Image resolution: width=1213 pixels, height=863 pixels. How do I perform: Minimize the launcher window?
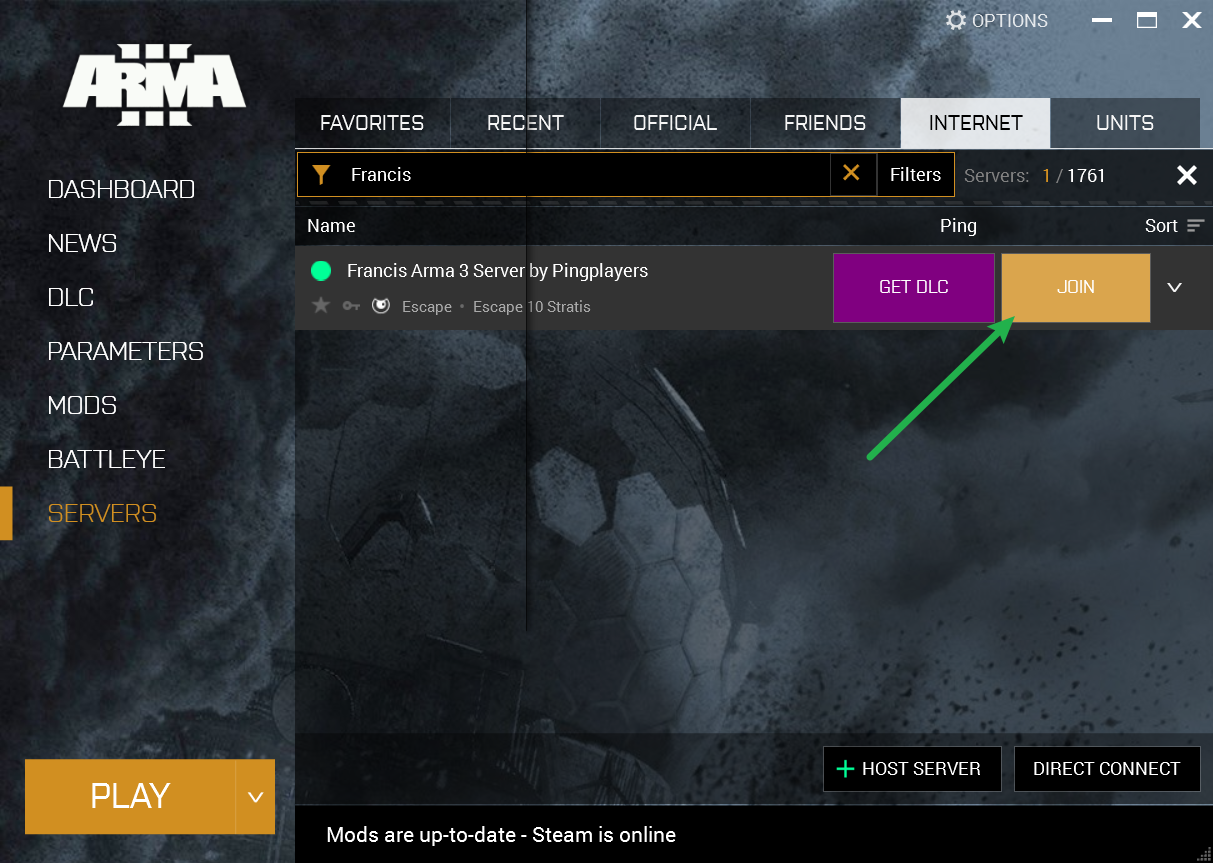[x=1102, y=20]
